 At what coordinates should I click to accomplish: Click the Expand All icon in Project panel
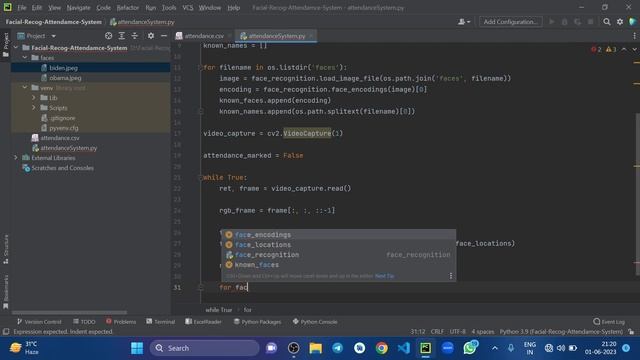pos(122,36)
